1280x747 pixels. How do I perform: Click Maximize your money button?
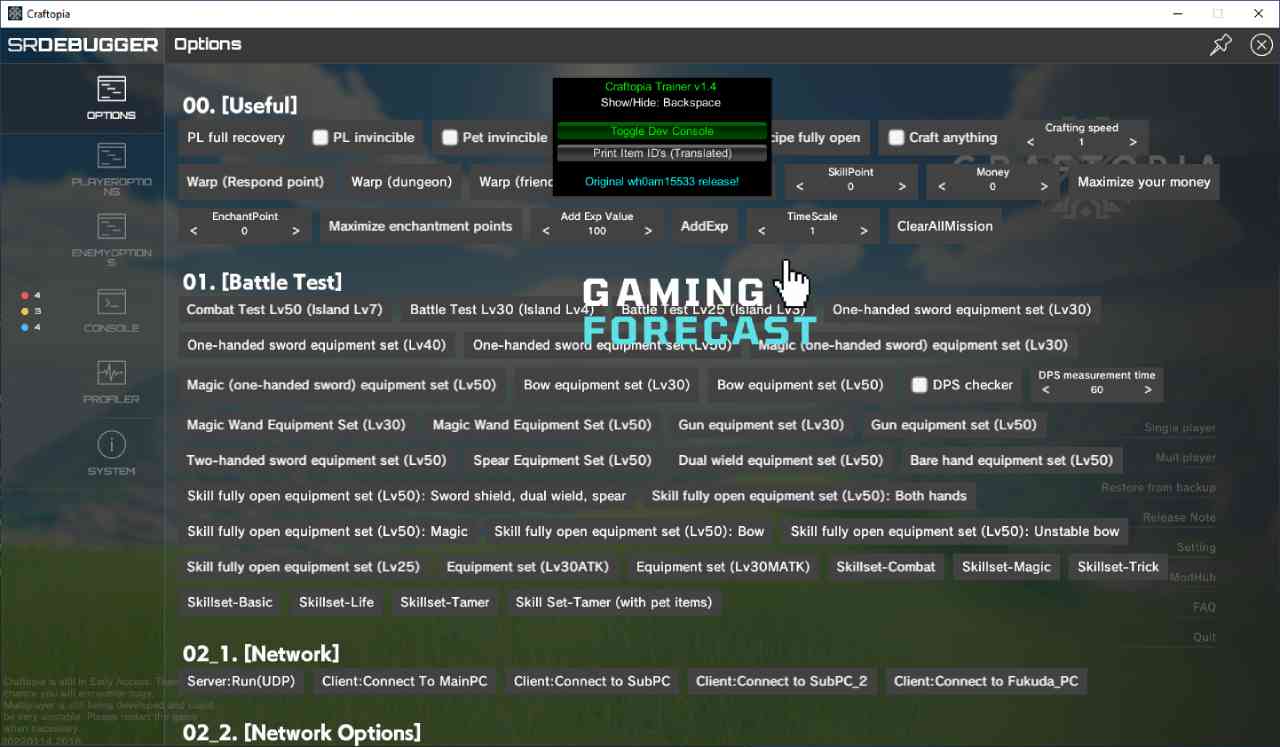pos(1144,182)
